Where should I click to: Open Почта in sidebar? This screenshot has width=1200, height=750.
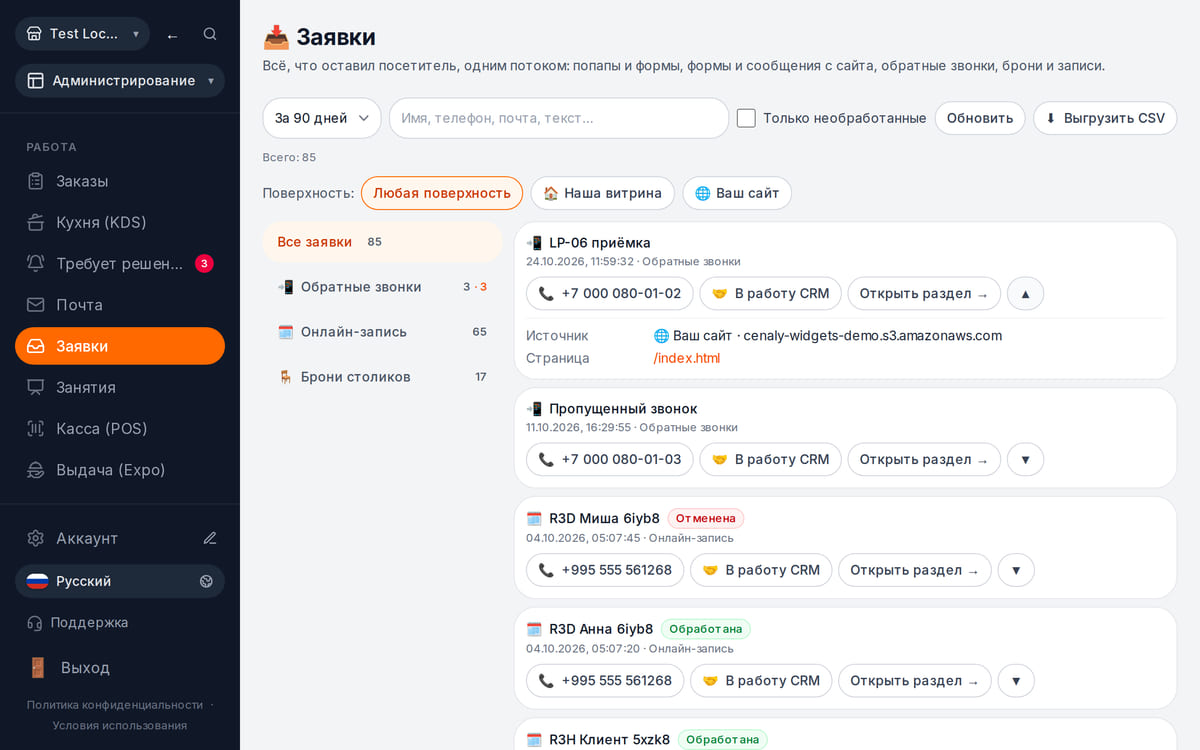[120, 304]
